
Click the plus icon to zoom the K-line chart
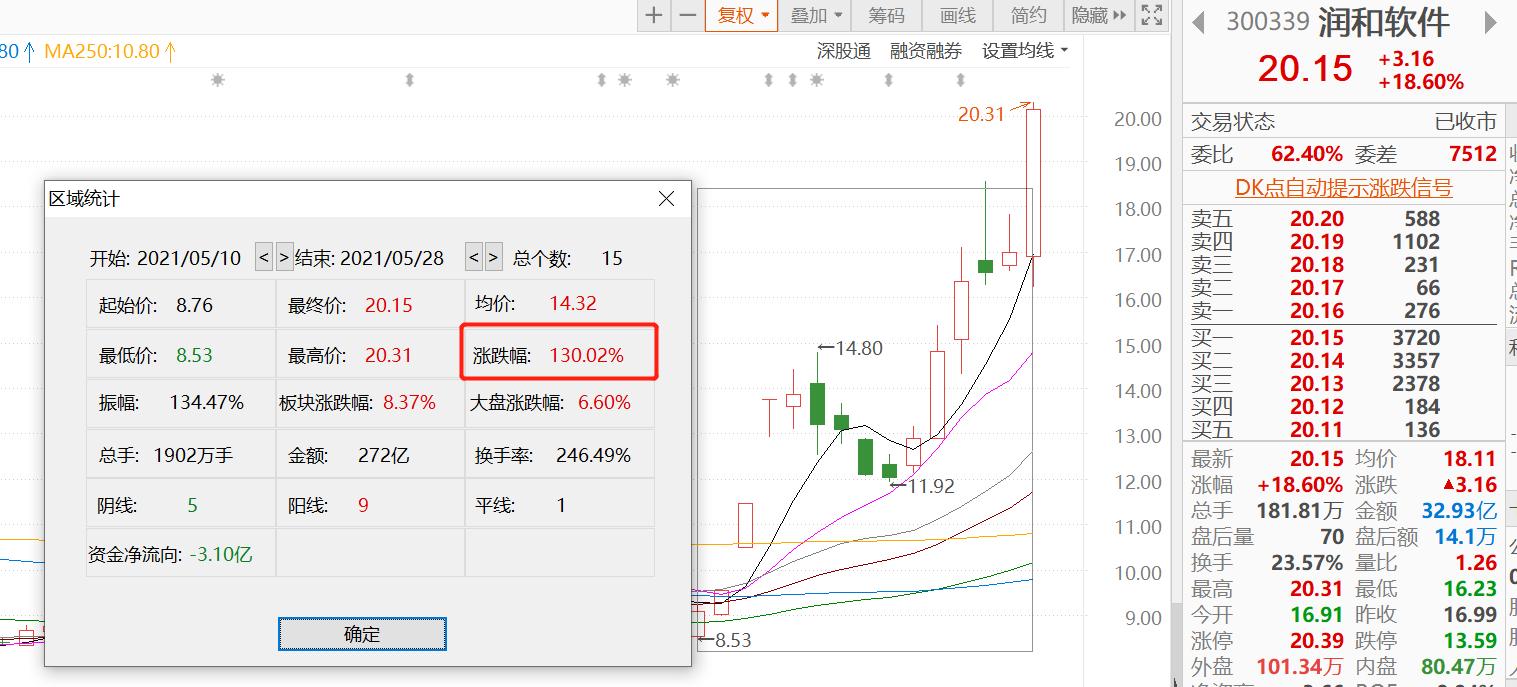[x=653, y=16]
